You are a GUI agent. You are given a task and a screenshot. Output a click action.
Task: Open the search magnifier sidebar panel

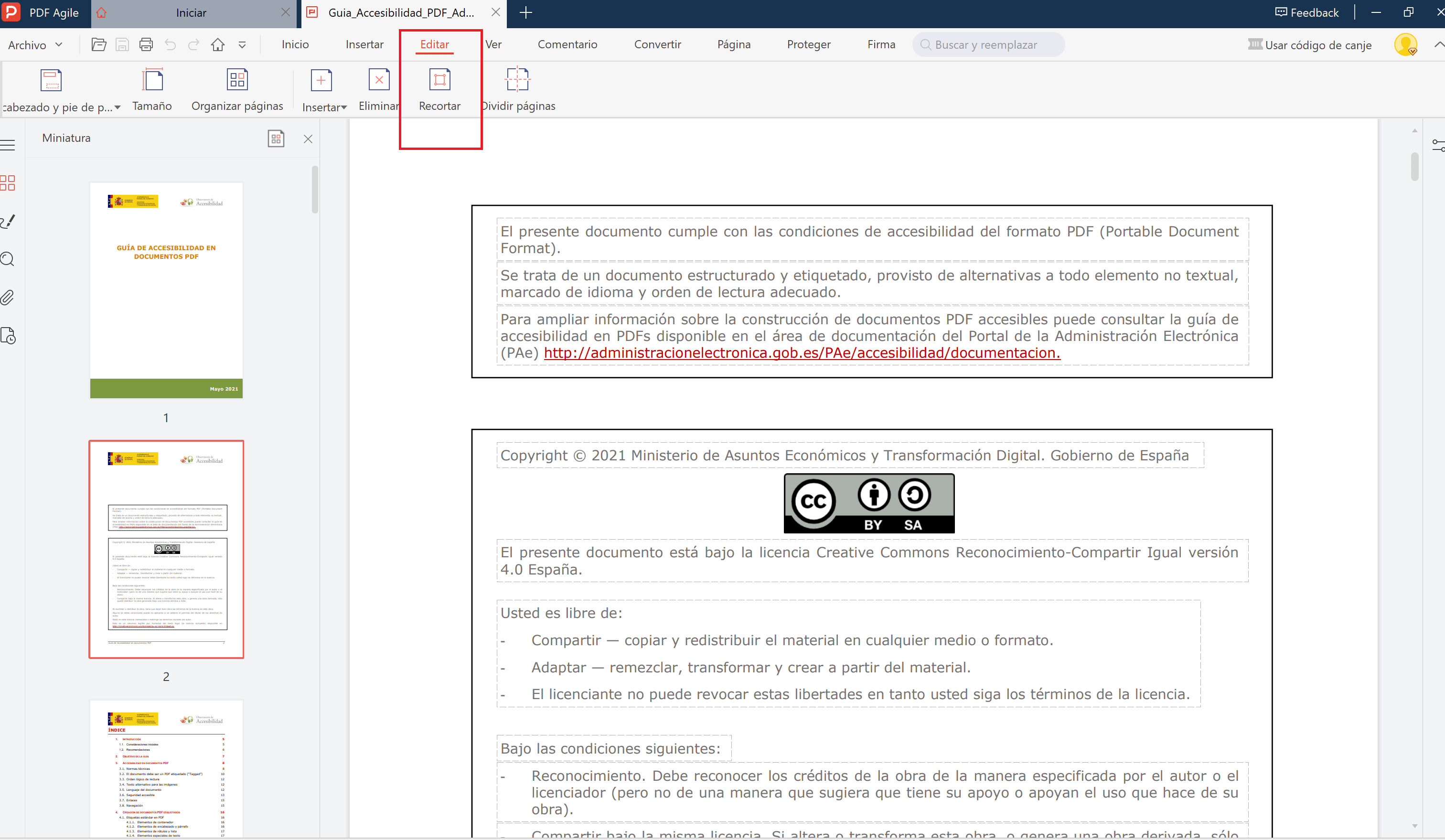8,259
